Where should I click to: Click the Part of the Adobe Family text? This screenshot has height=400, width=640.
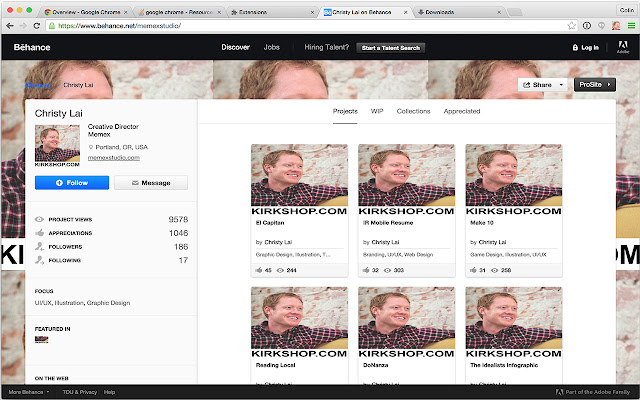coord(598,392)
